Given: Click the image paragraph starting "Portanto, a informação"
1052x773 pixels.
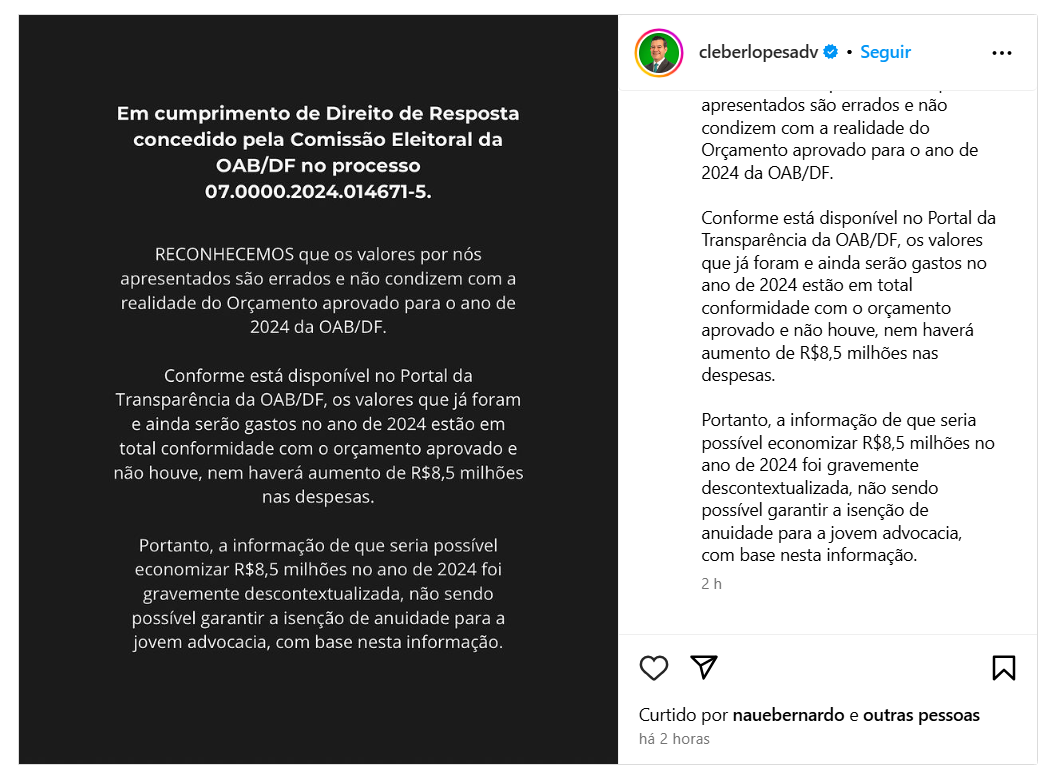Looking at the screenshot, I should [x=318, y=594].
